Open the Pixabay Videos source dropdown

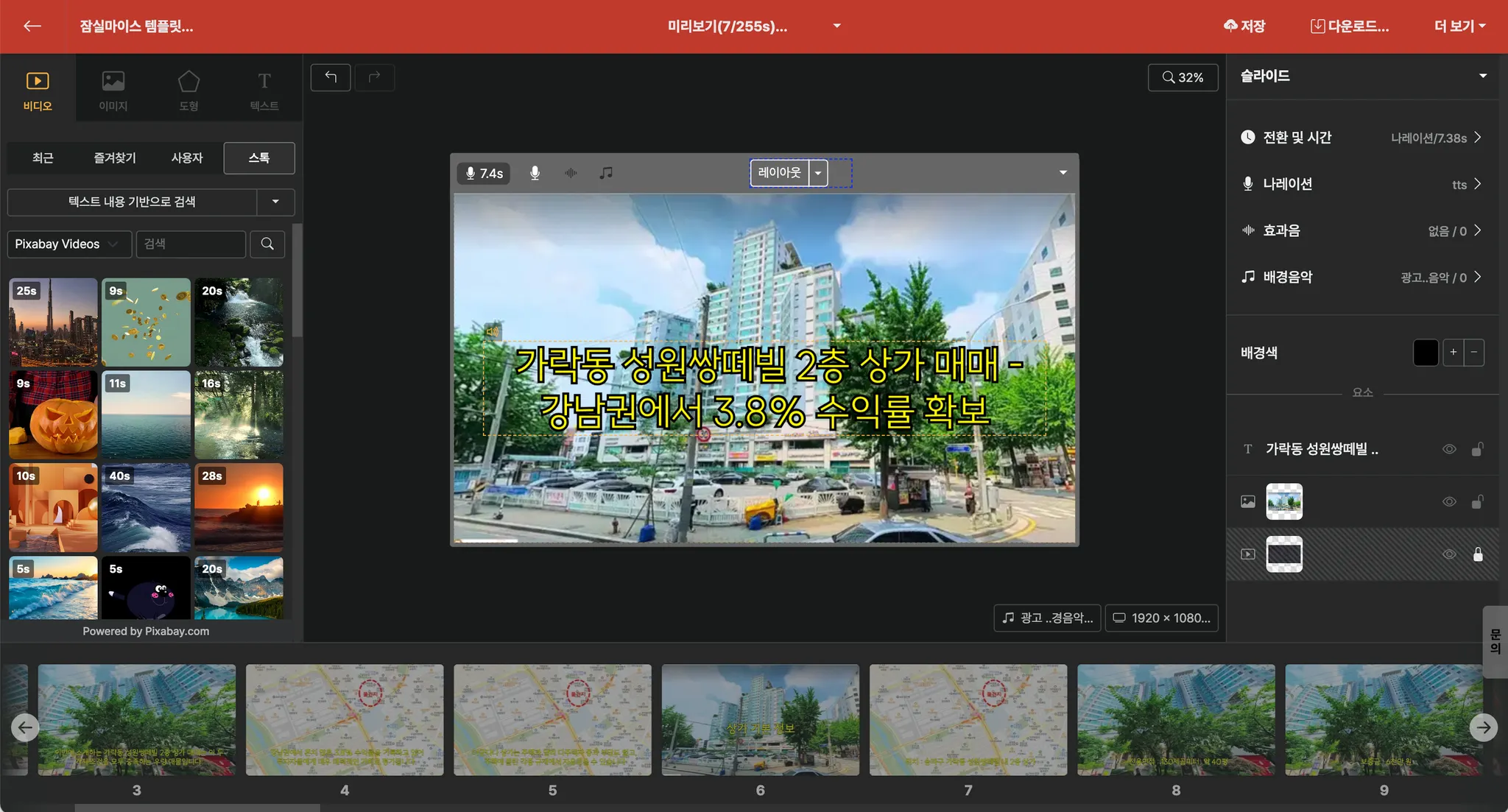click(x=69, y=244)
